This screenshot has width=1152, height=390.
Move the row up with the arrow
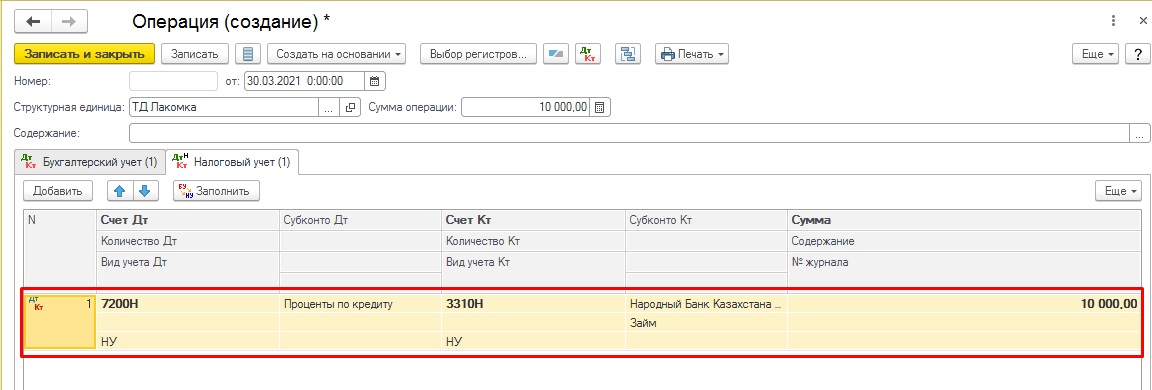pyautogui.click(x=120, y=191)
